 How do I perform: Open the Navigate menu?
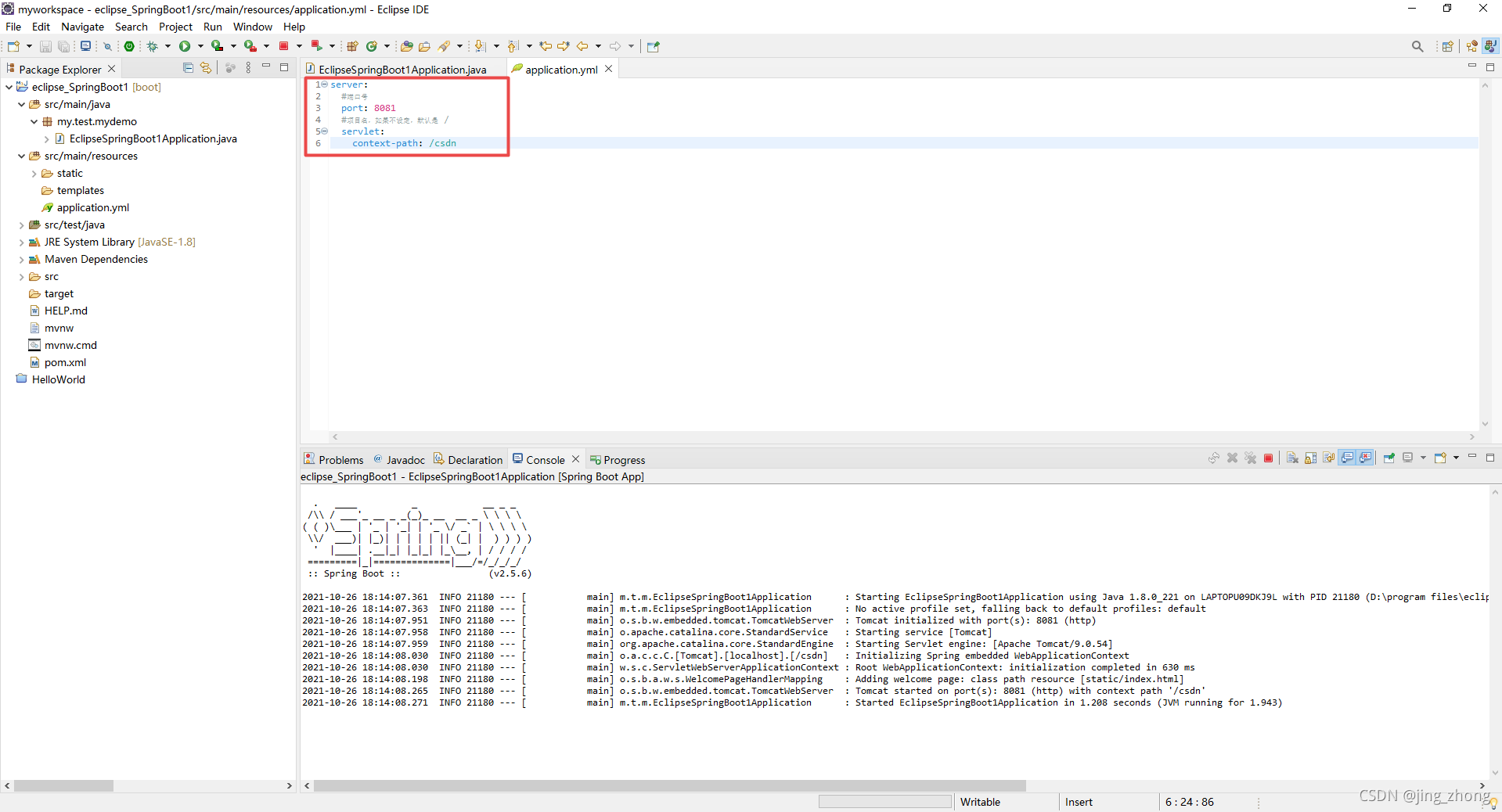pos(82,27)
